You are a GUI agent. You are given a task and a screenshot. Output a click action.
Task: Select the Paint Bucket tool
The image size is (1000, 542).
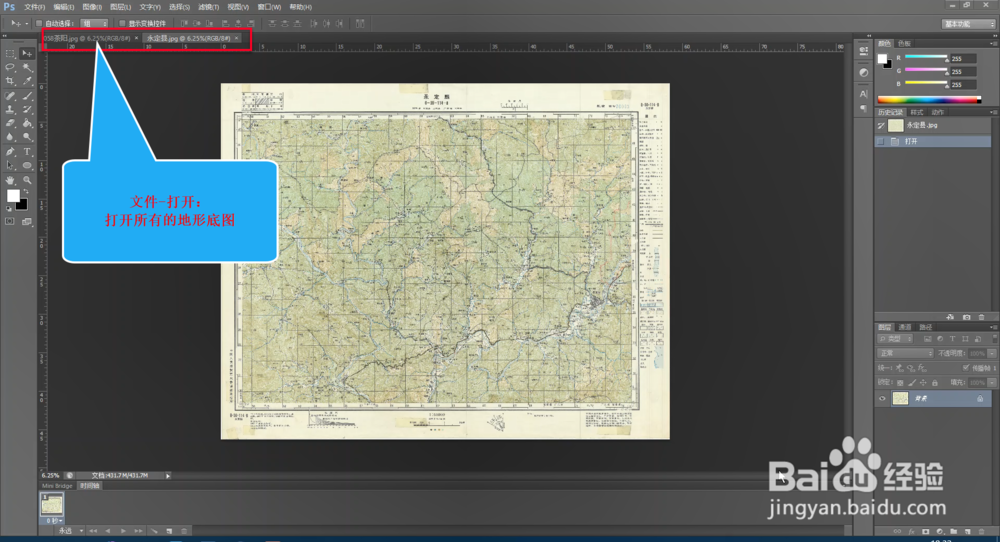(27, 123)
